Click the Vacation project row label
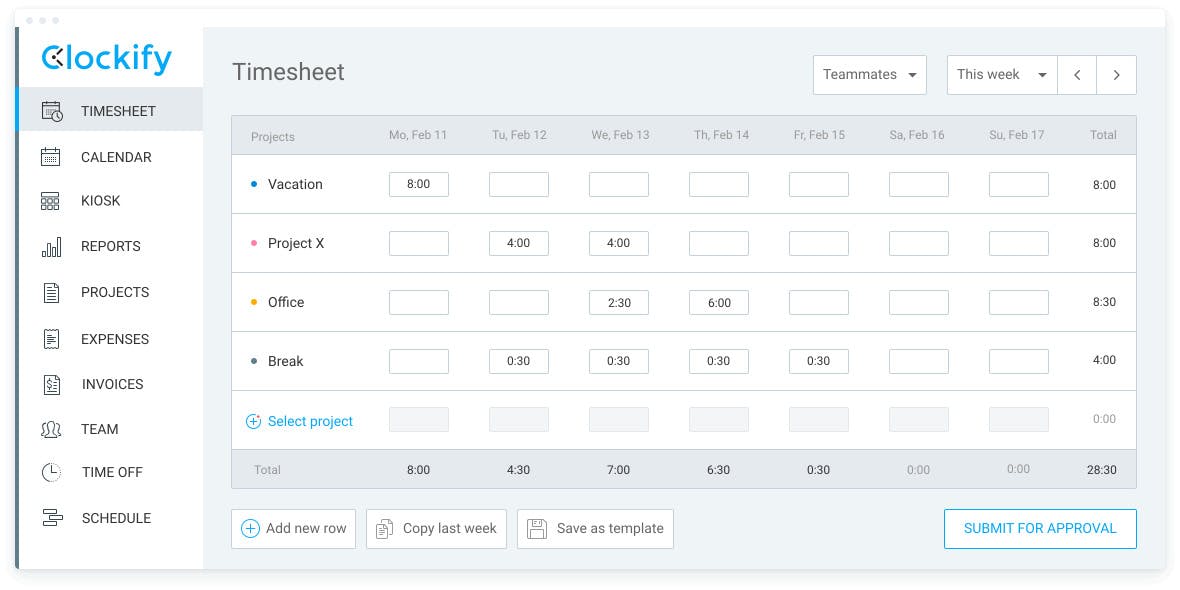The image size is (1180, 590). (295, 184)
